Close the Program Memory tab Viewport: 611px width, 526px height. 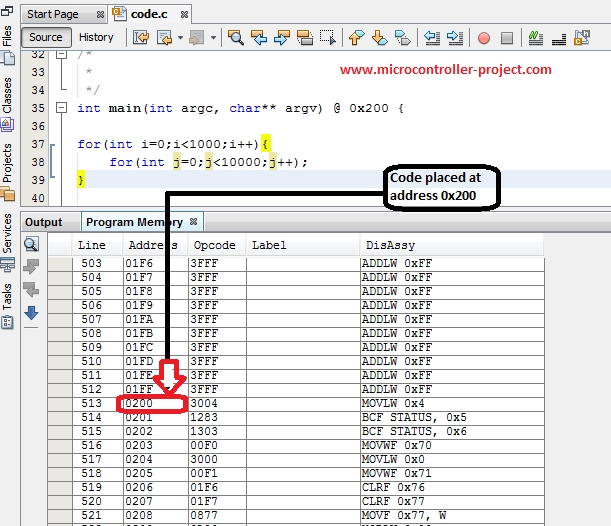click(193, 222)
